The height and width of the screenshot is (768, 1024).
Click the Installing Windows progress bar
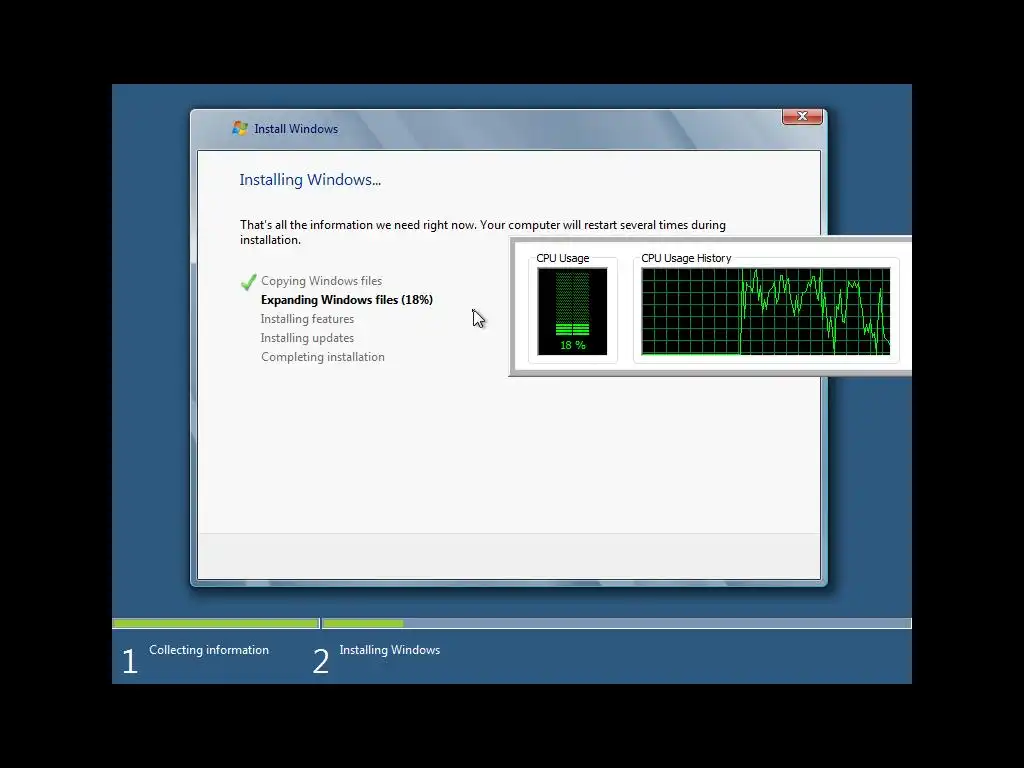(x=616, y=624)
